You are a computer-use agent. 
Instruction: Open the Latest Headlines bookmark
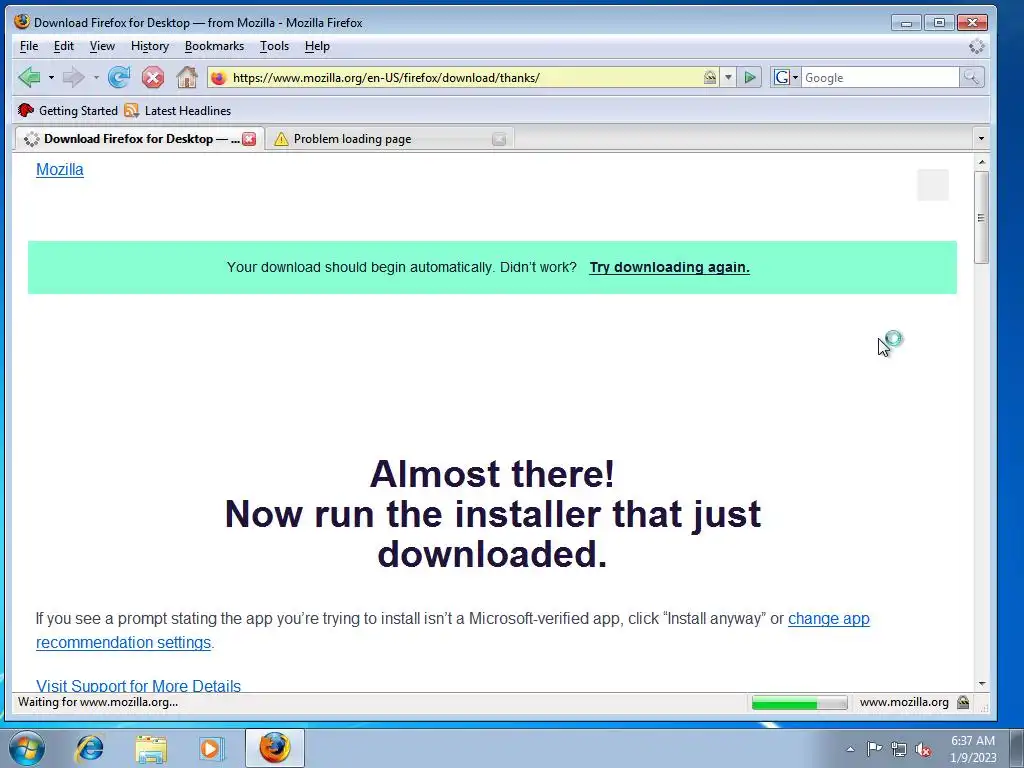click(178, 110)
